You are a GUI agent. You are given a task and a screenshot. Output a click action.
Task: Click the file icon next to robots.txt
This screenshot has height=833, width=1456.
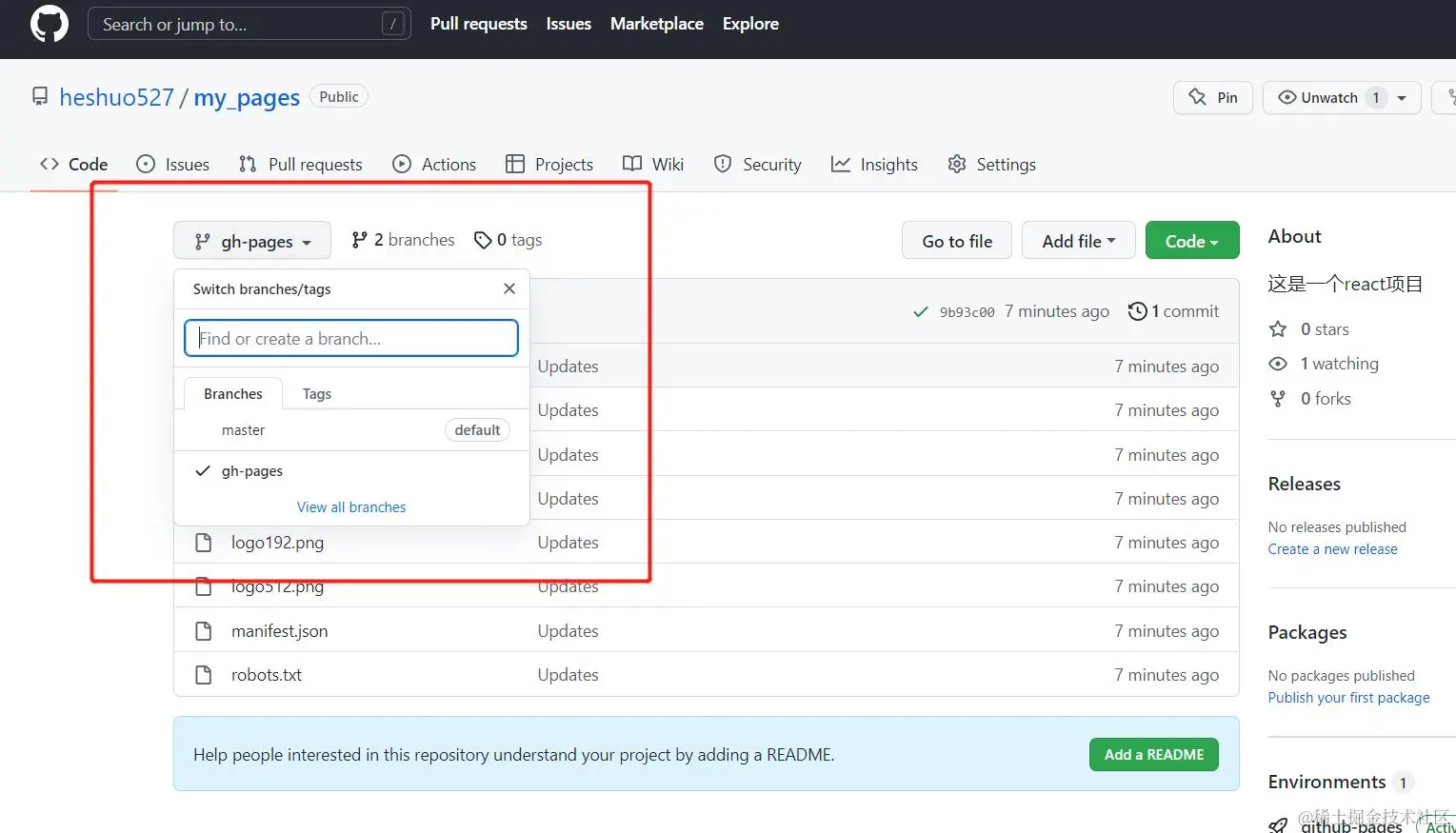click(203, 675)
